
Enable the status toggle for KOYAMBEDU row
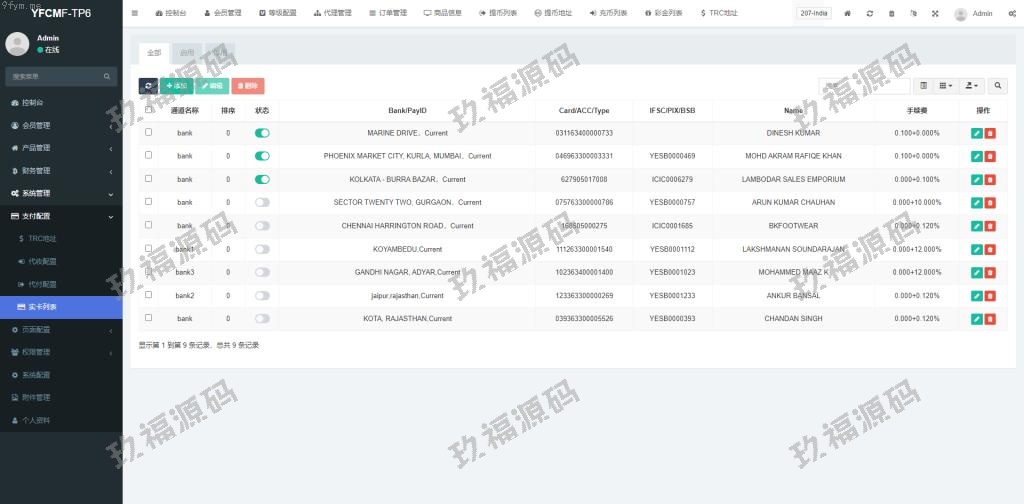(x=262, y=249)
